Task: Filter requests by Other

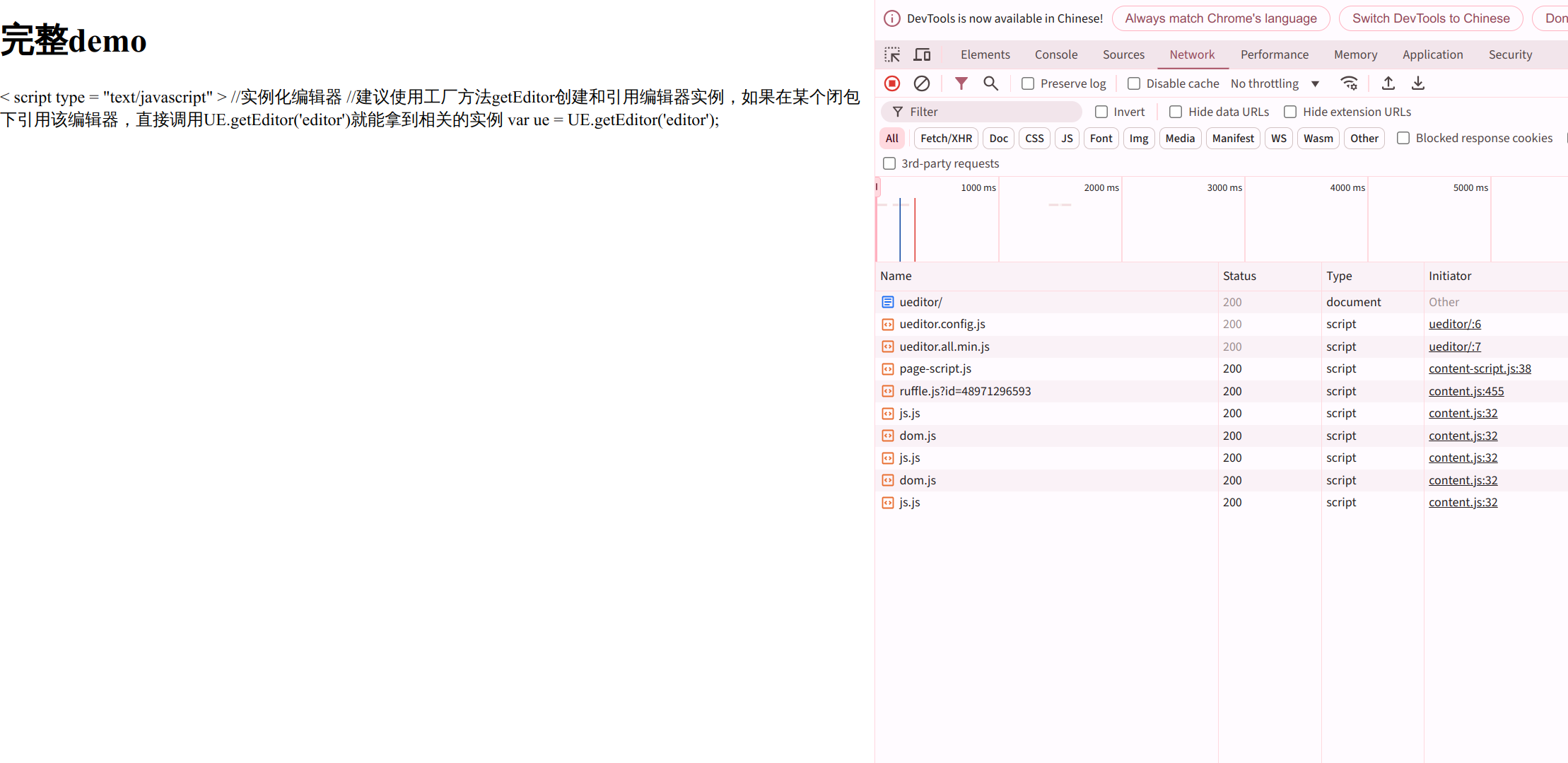Action: (1364, 138)
